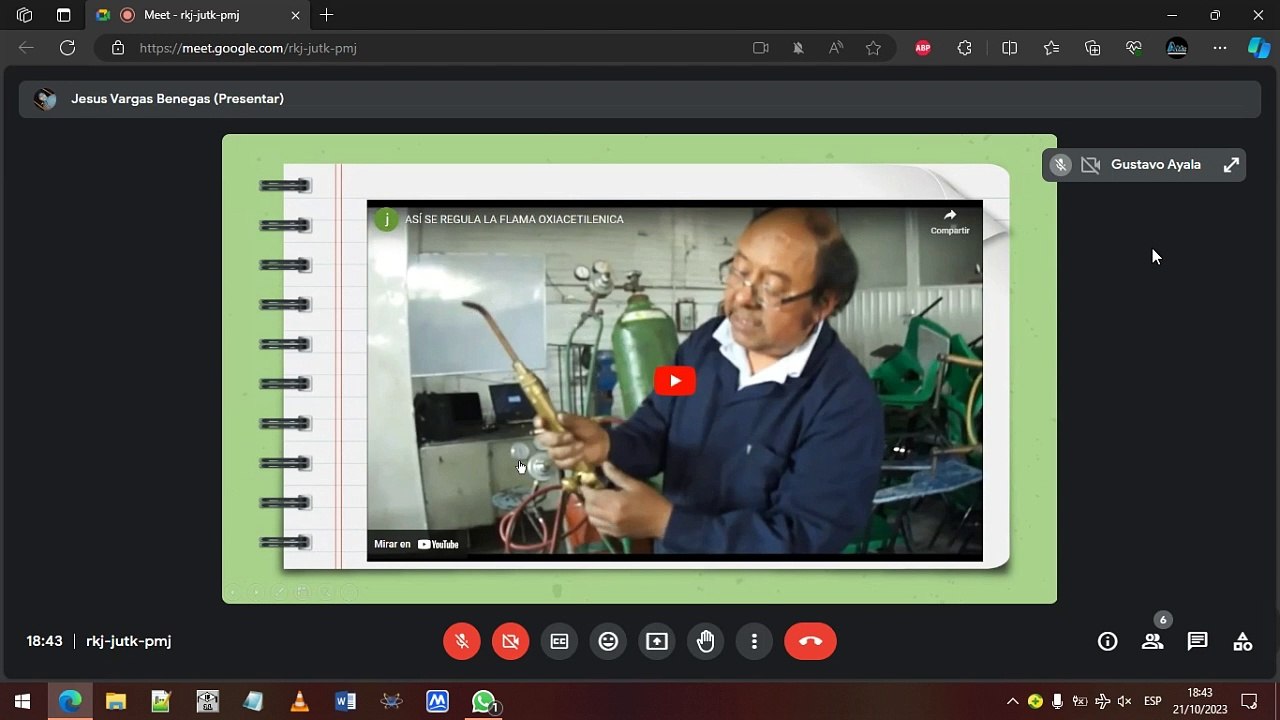Go back to the previous page

[x=26, y=48]
